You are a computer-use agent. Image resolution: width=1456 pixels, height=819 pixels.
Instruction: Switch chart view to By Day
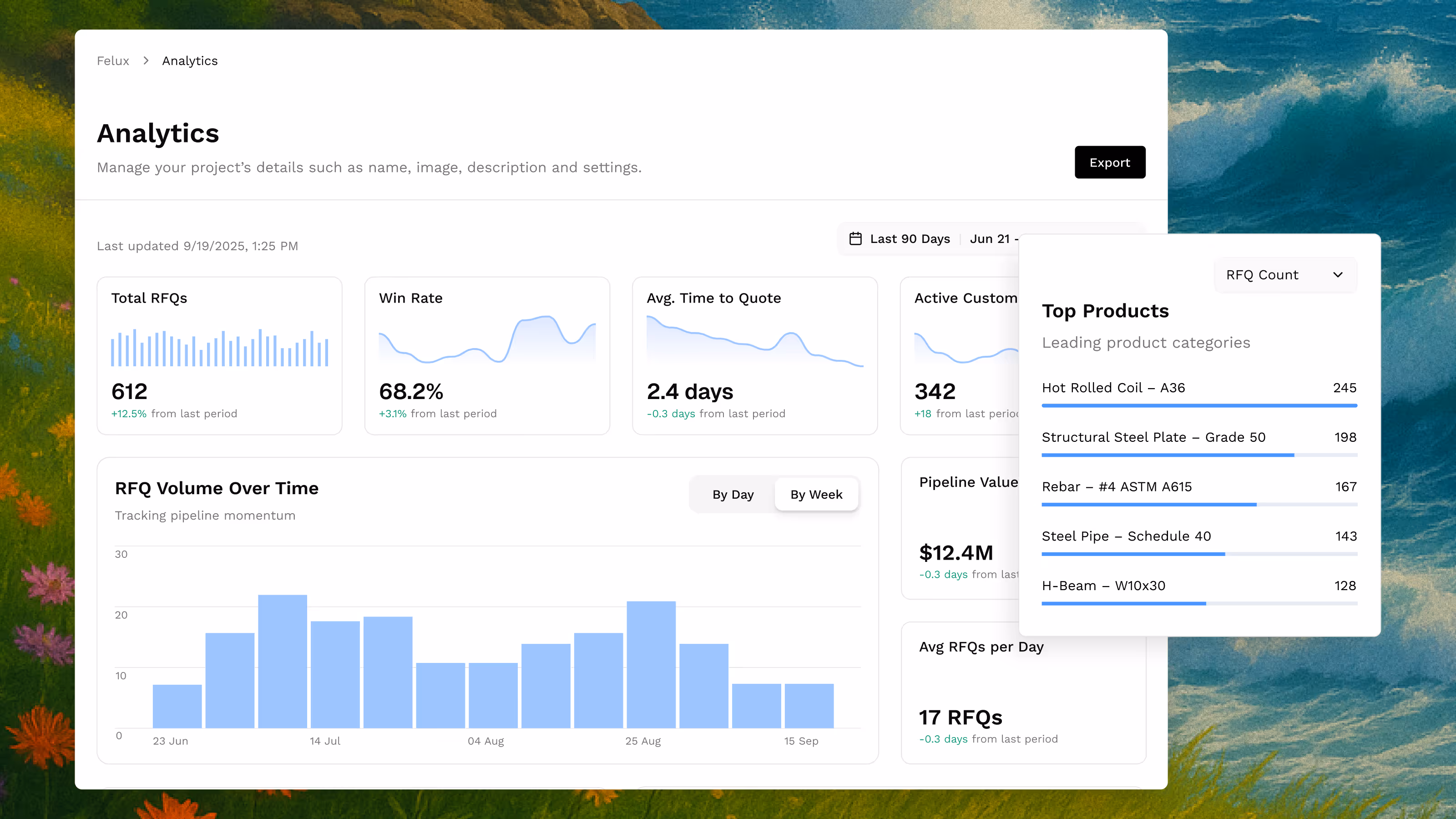point(733,495)
